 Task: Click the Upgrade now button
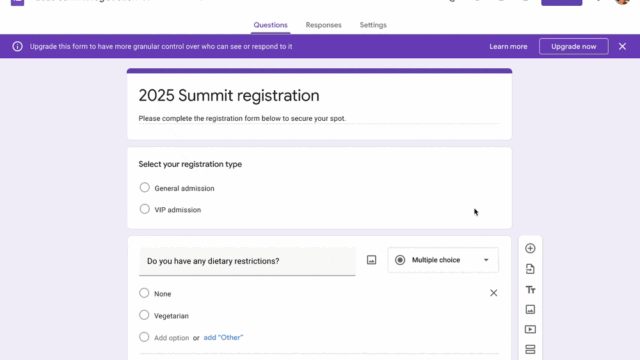[573, 47]
